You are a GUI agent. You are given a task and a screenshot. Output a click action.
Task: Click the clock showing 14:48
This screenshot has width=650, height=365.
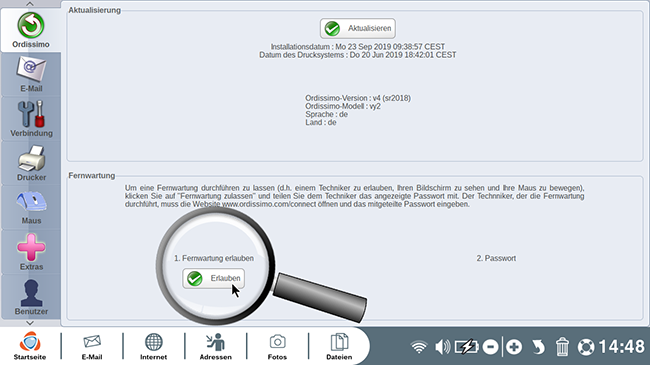coord(621,347)
